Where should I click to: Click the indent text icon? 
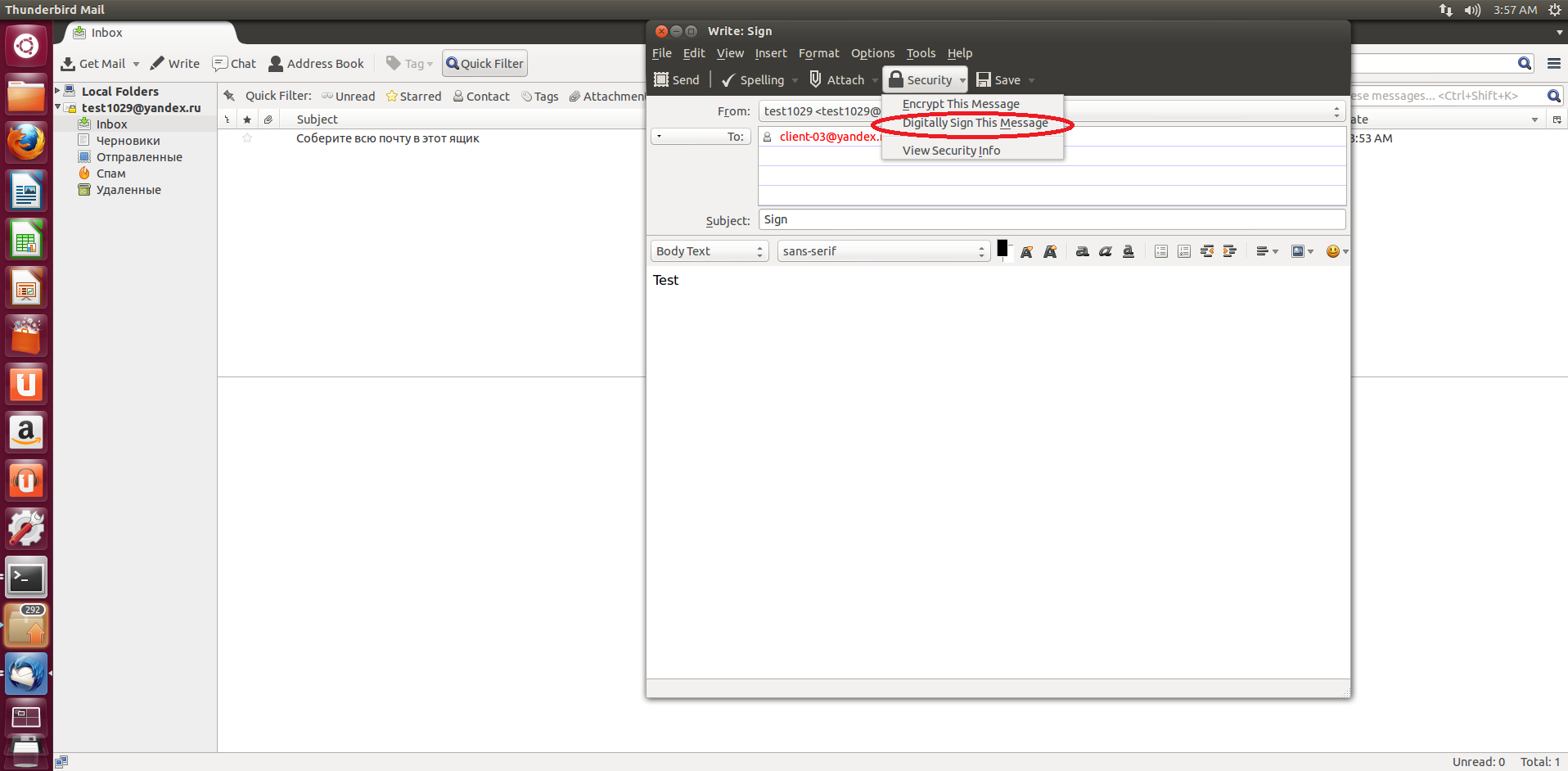pos(1229,251)
